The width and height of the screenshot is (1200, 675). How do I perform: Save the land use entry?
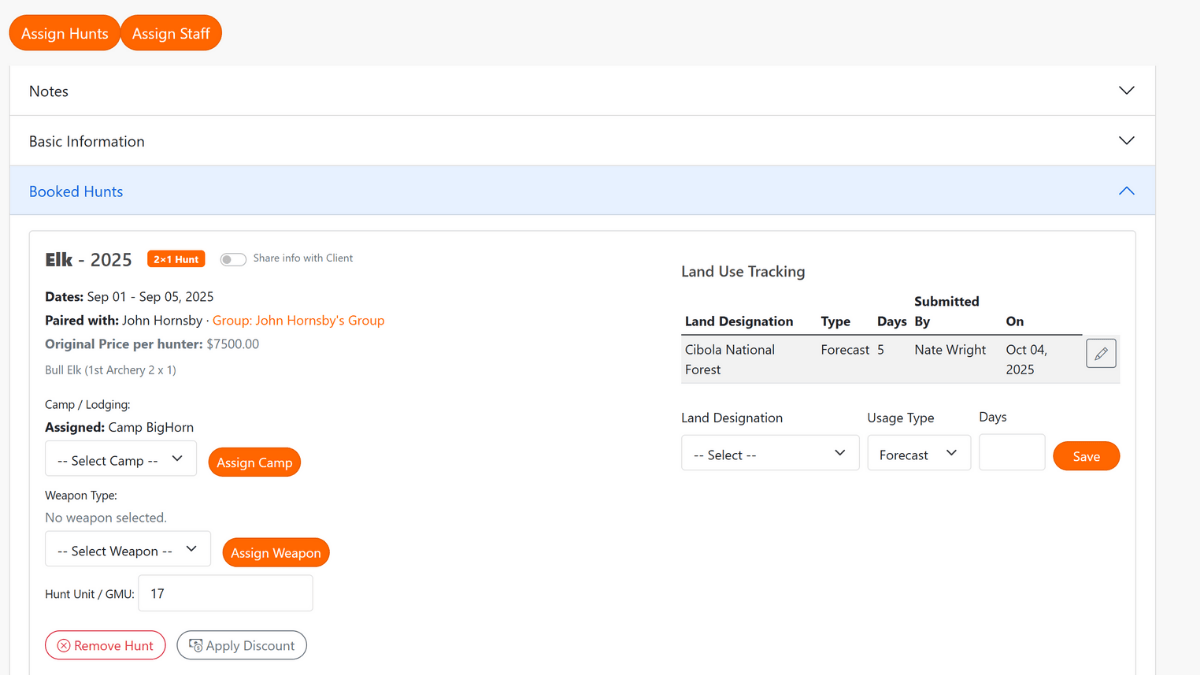1086,456
